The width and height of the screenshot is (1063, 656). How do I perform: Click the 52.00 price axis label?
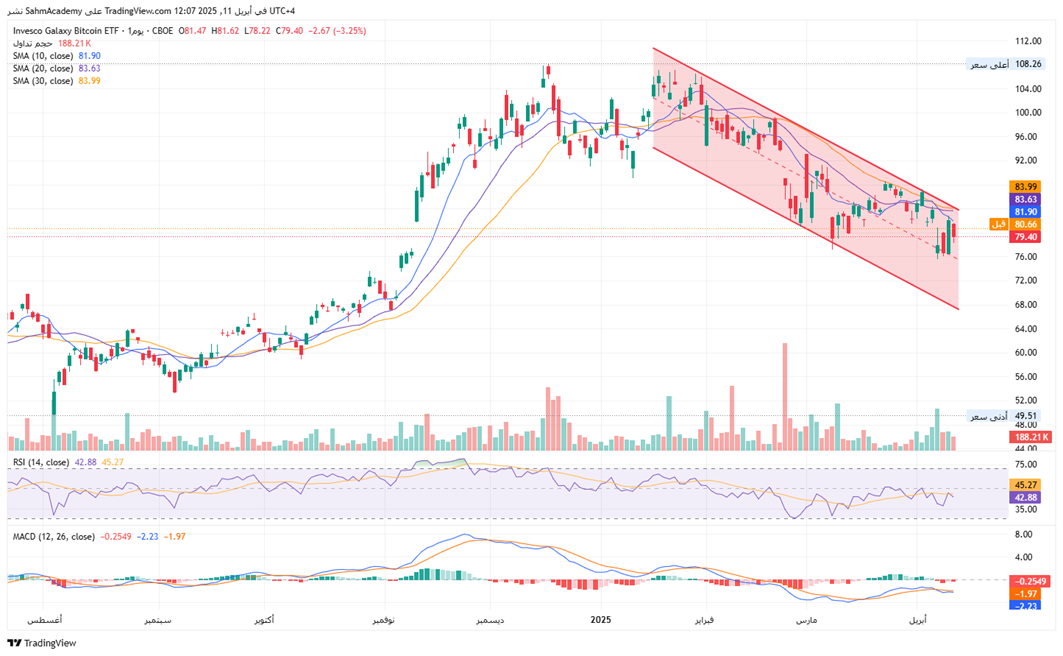[x=1026, y=401]
